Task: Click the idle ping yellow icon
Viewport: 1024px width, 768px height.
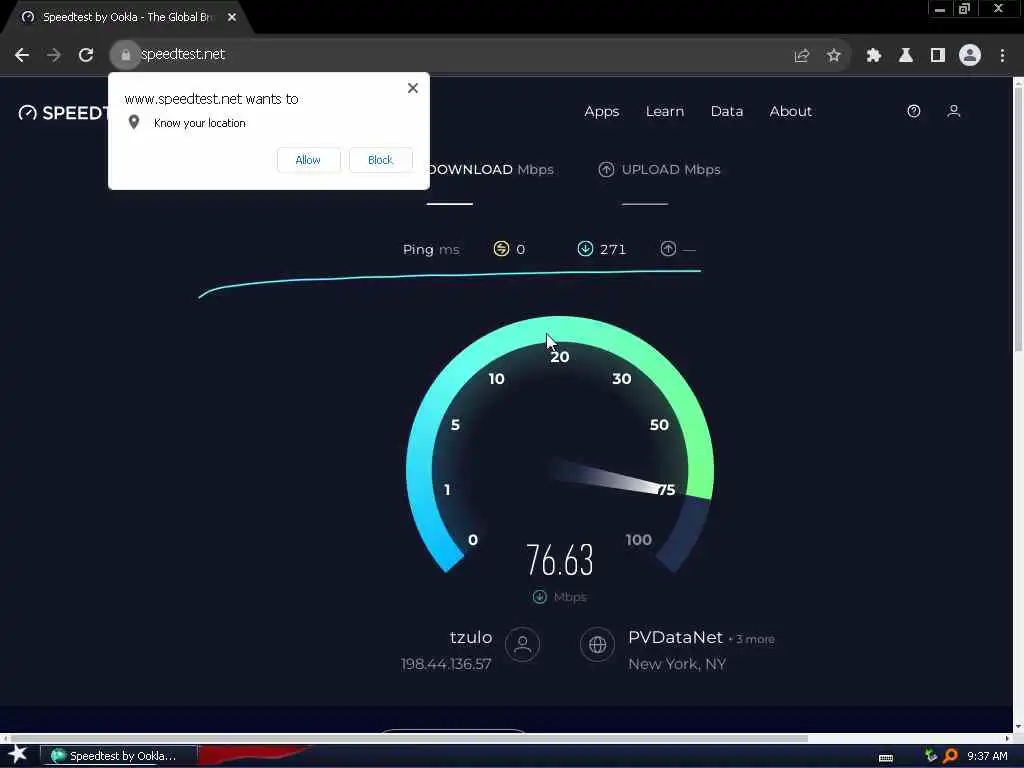Action: point(501,249)
